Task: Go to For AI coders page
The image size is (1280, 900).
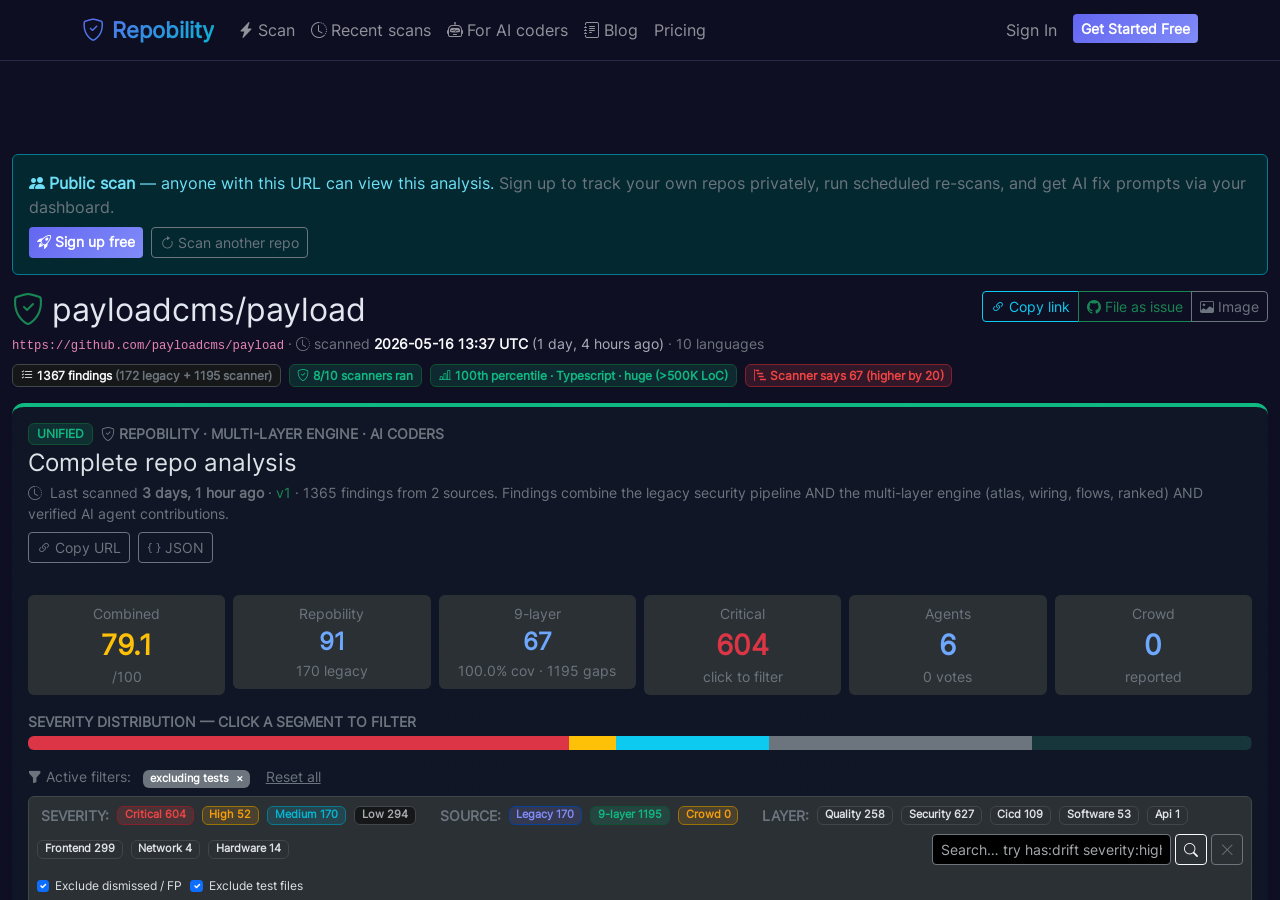Action: coord(507,30)
